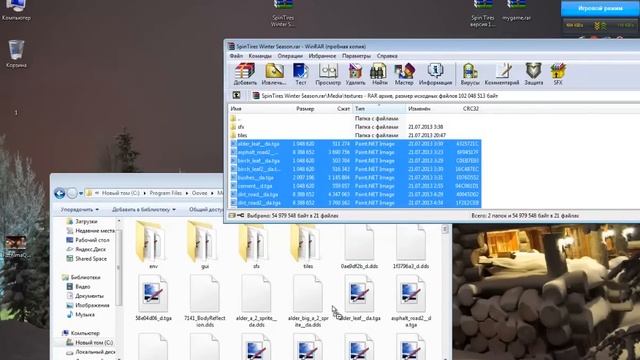The width and height of the screenshot is (640, 360).
Task: Launch the Мастер (Wizard) in WinRAR
Action: coord(404,74)
